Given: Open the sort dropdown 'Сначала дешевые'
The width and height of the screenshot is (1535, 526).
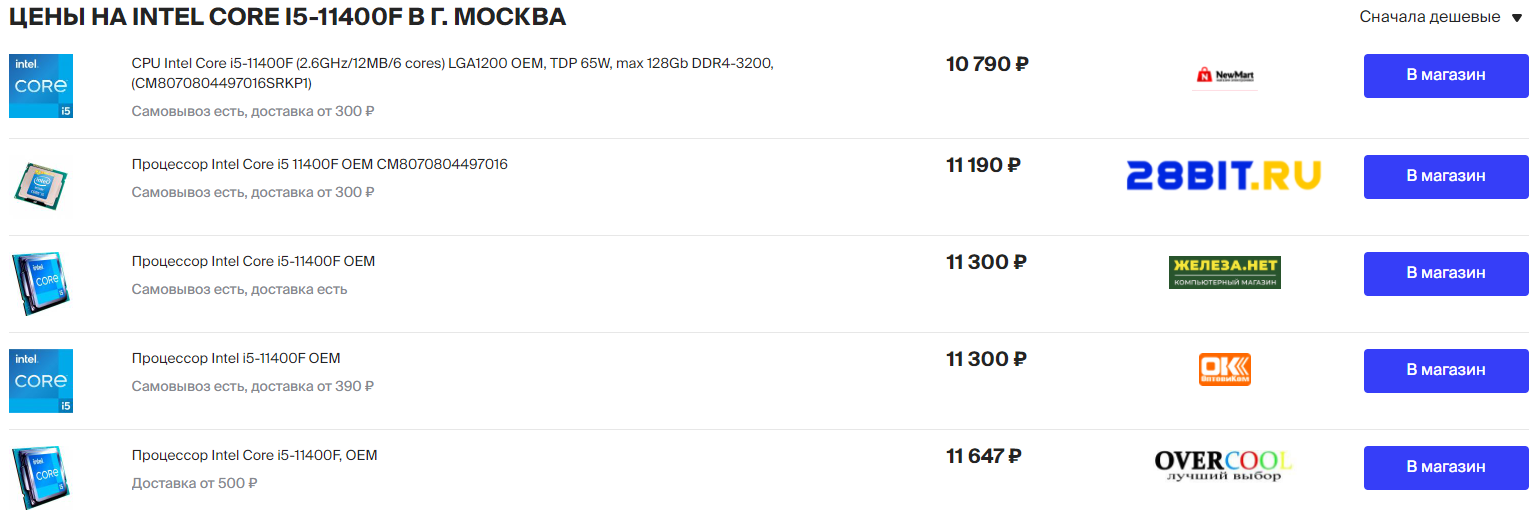Looking at the screenshot, I should [1429, 17].
